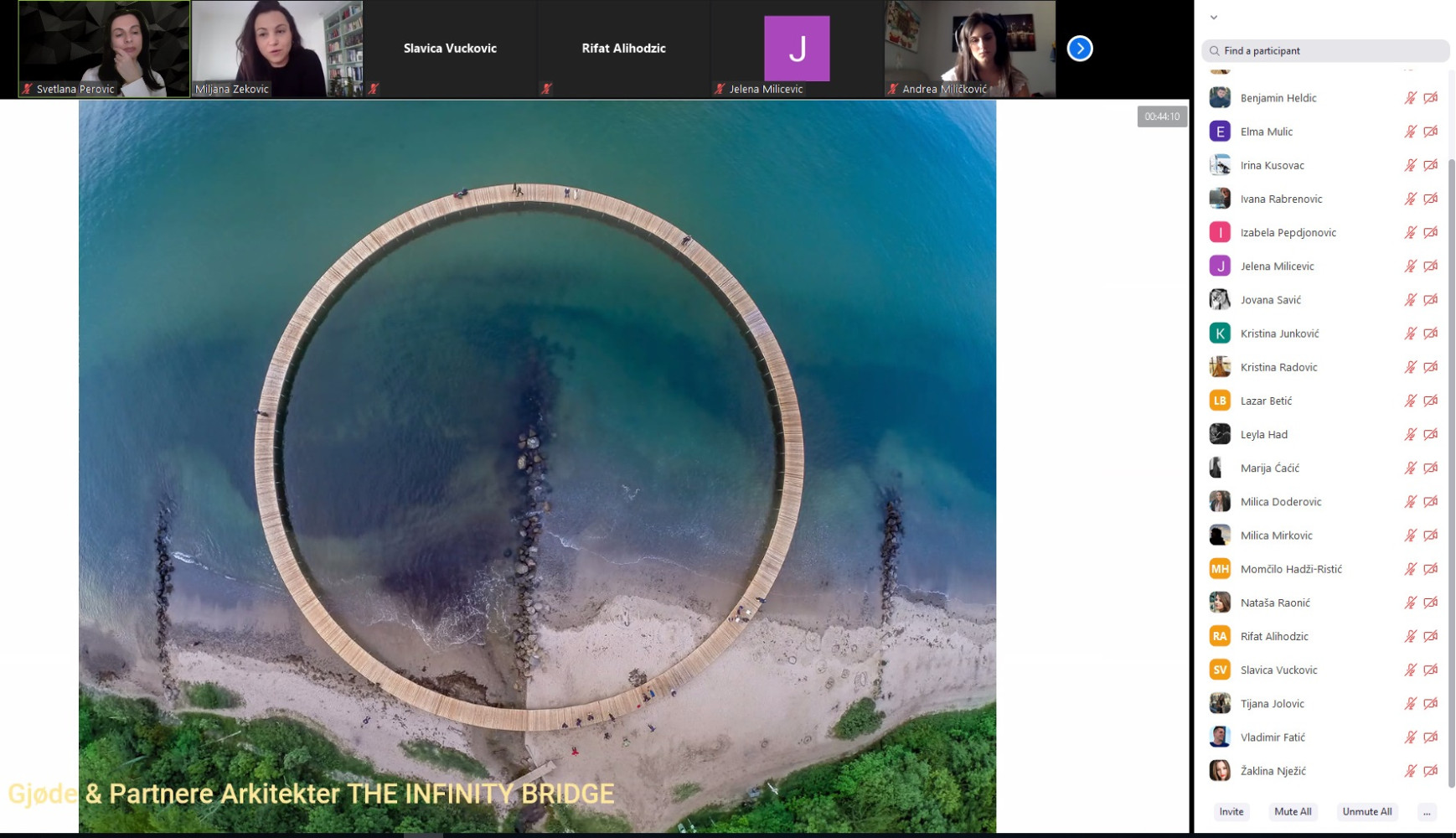Screen dimensions: 1456x838
Task: Toggle the camera for Slavica Vuckovic in the list
Action: (x=1431, y=670)
